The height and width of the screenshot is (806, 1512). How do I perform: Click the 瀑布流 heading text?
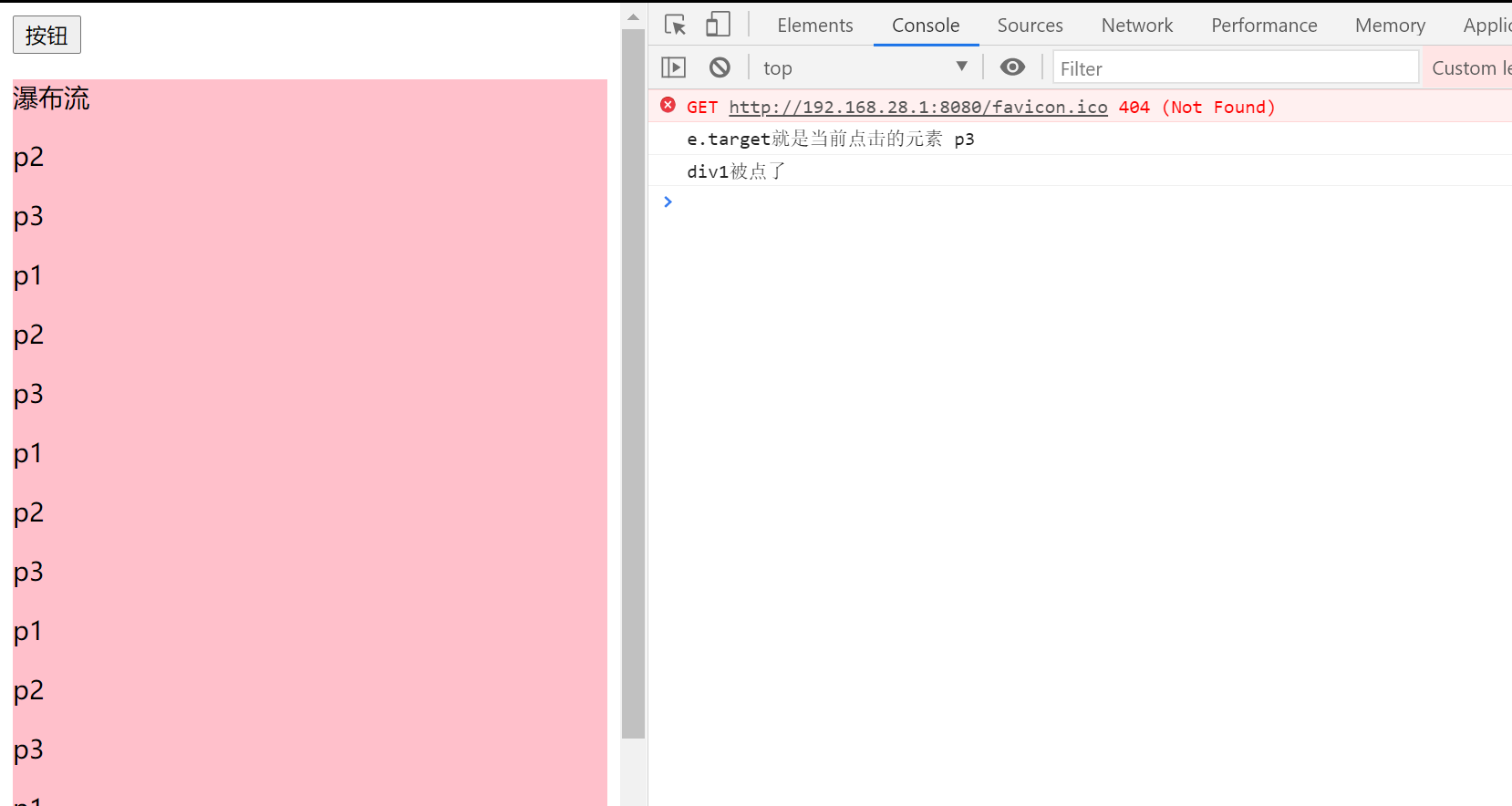coord(51,98)
